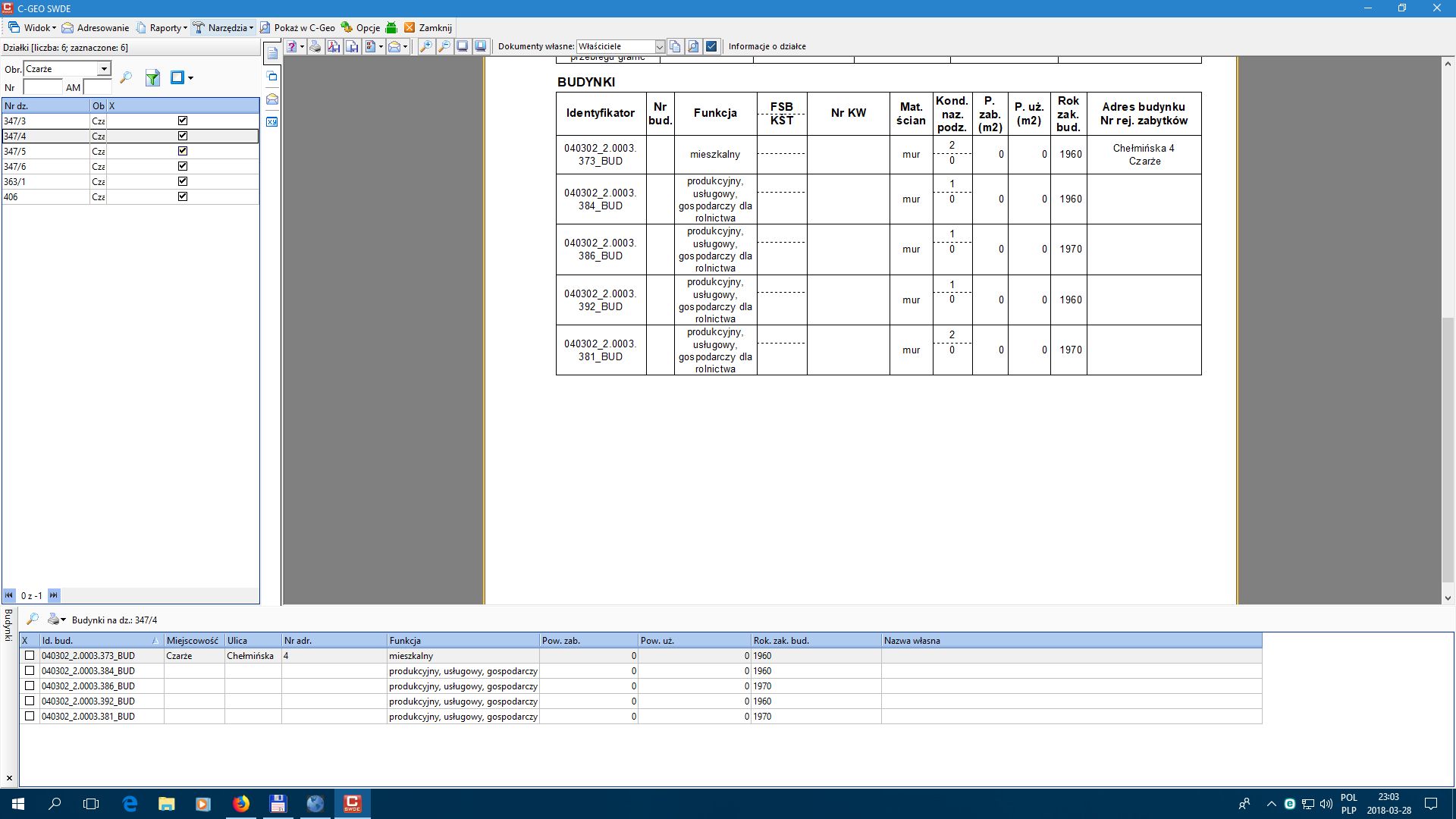1456x819 pixels.
Task: Click the zoom out magnifier icon
Action: point(444,46)
